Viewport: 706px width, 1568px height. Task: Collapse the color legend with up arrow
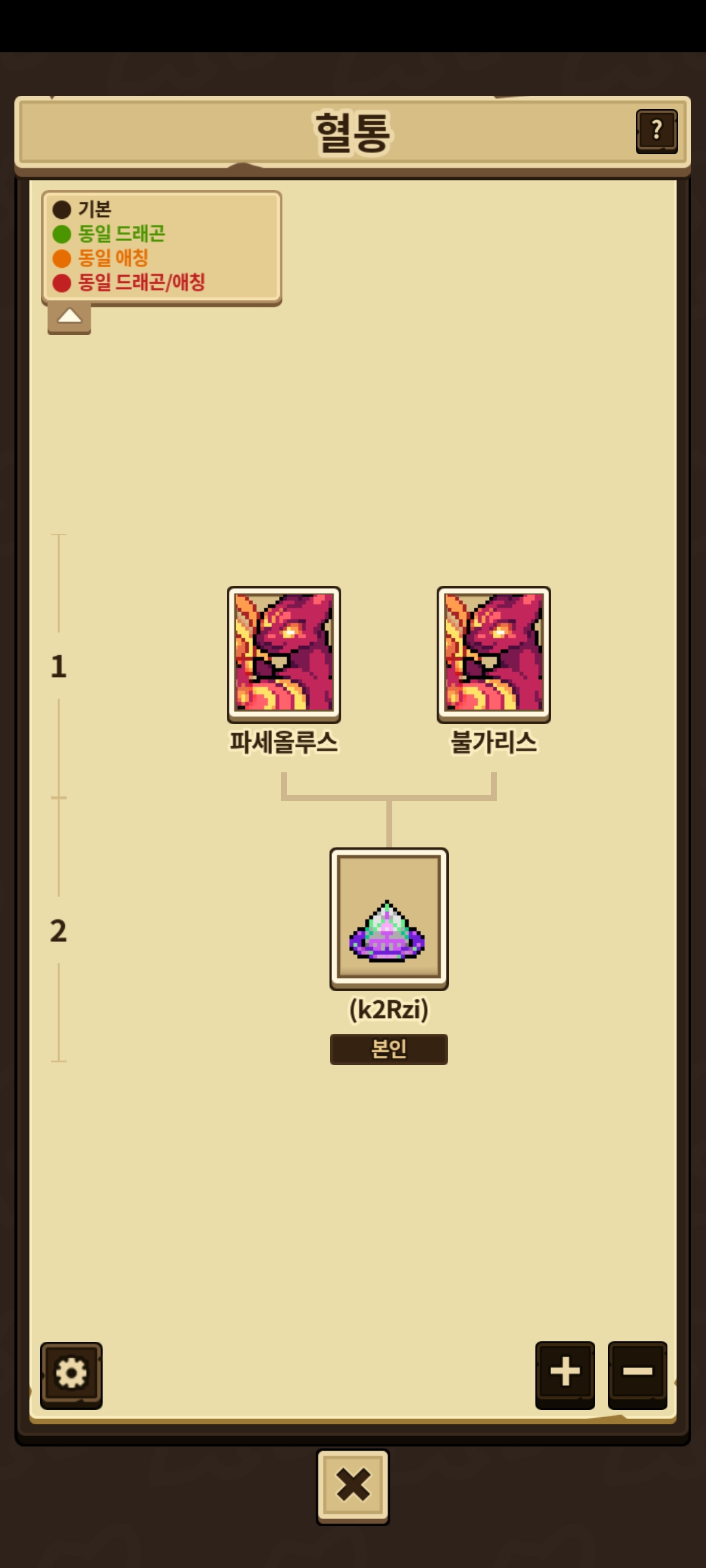[x=69, y=318]
